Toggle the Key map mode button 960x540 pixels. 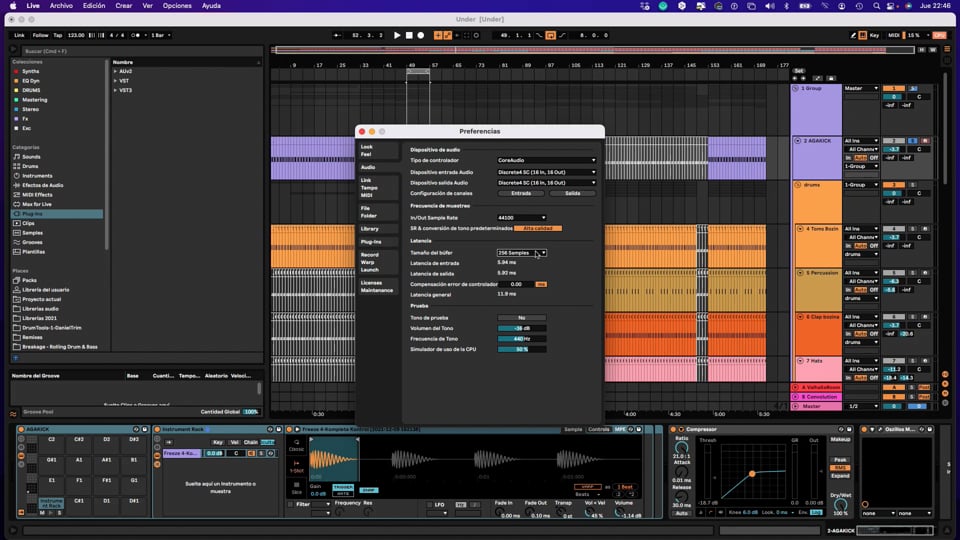[x=874, y=36]
